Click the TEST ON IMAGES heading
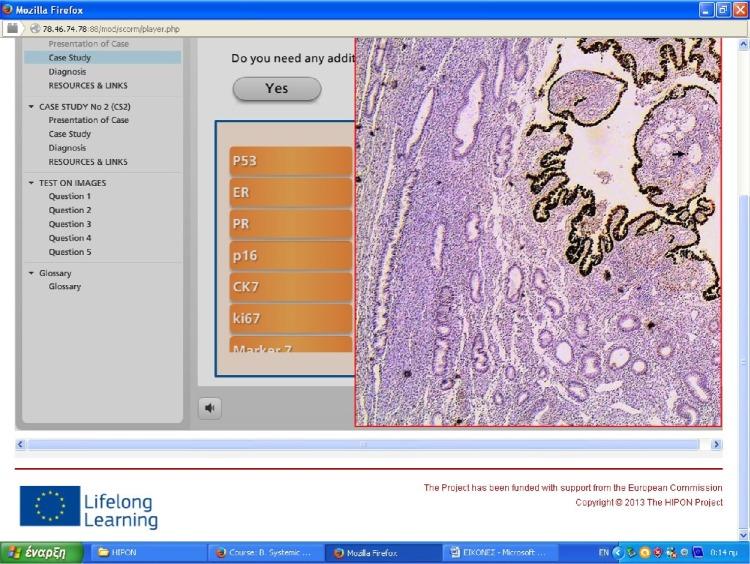This screenshot has width=750, height=564. click(x=72, y=183)
